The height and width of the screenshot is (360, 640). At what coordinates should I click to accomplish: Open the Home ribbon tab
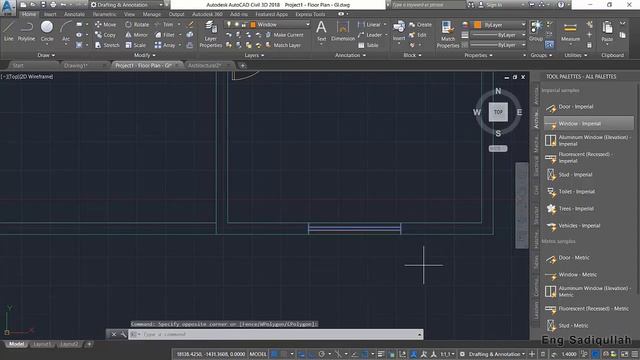[x=29, y=14]
